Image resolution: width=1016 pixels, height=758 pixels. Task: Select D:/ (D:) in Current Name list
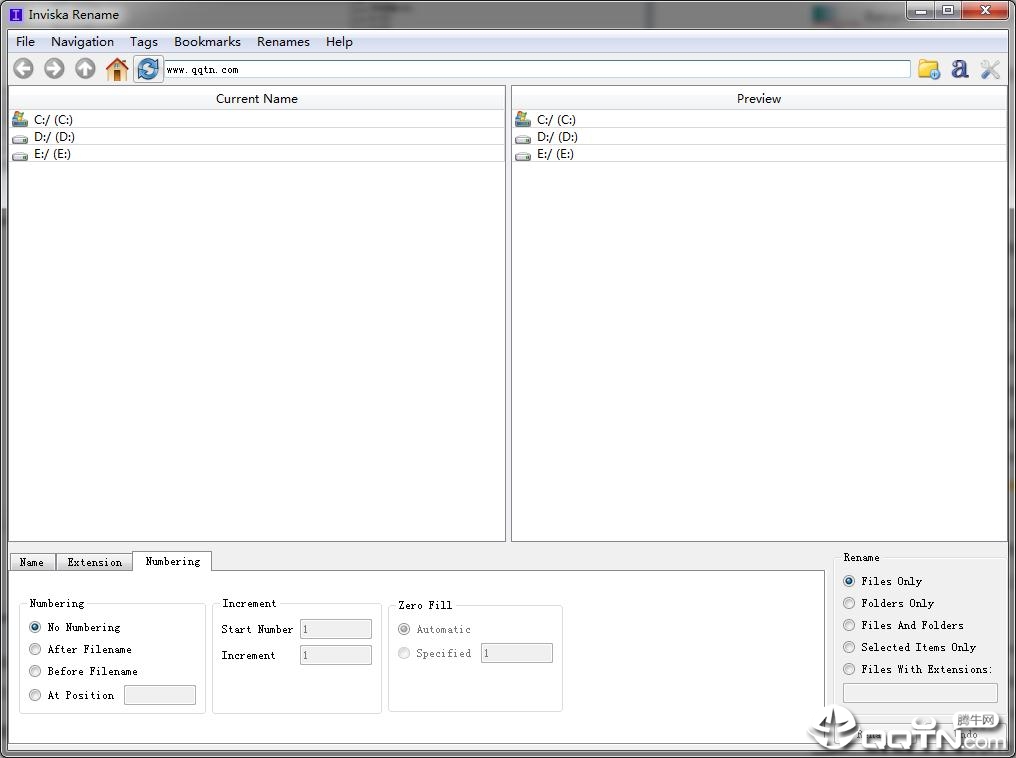coord(257,137)
